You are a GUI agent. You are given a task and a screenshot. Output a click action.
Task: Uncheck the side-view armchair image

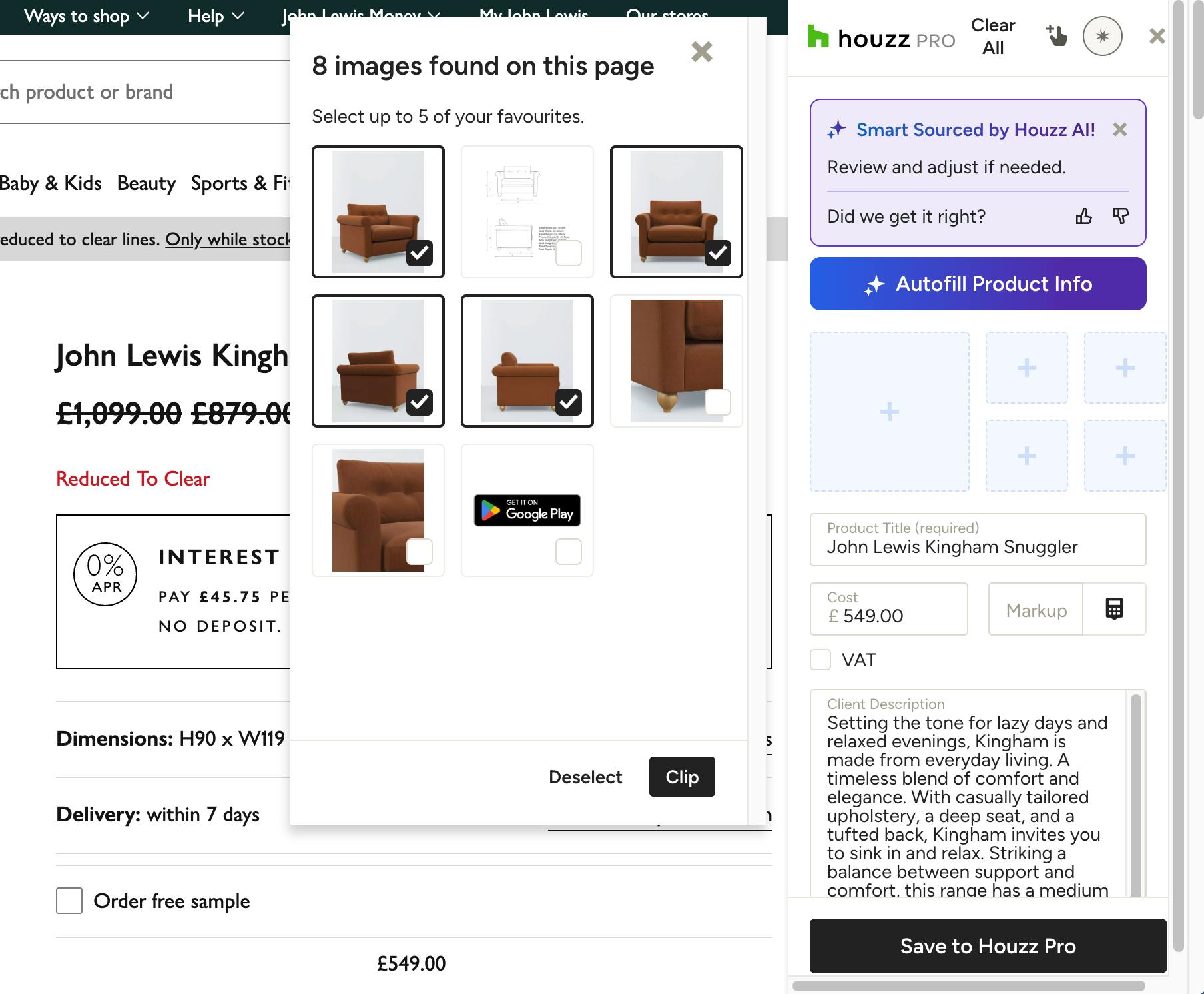569,402
